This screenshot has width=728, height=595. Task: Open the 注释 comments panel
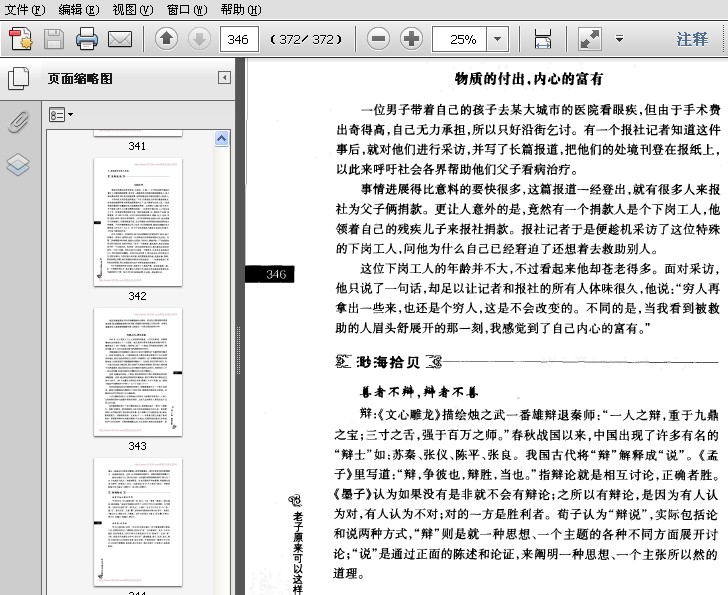692,39
